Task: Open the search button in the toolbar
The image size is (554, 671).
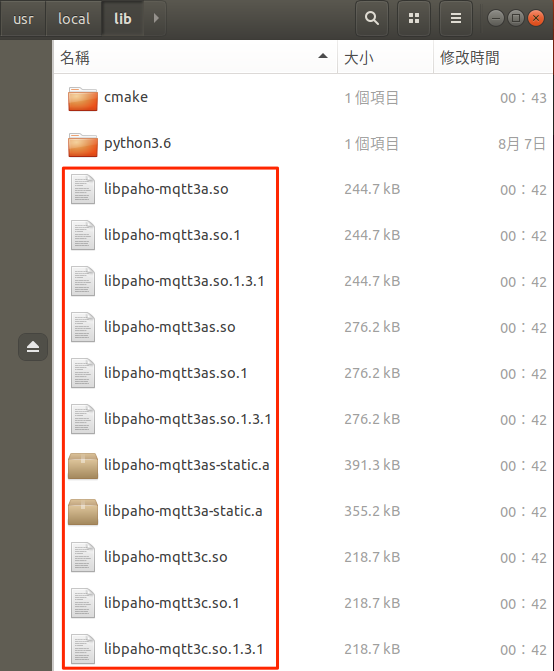Action: tap(372, 18)
